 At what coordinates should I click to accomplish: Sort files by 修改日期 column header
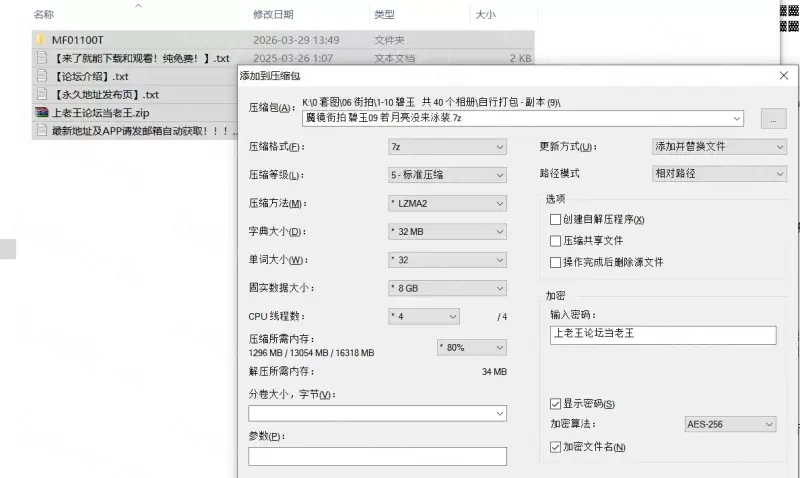pos(273,15)
